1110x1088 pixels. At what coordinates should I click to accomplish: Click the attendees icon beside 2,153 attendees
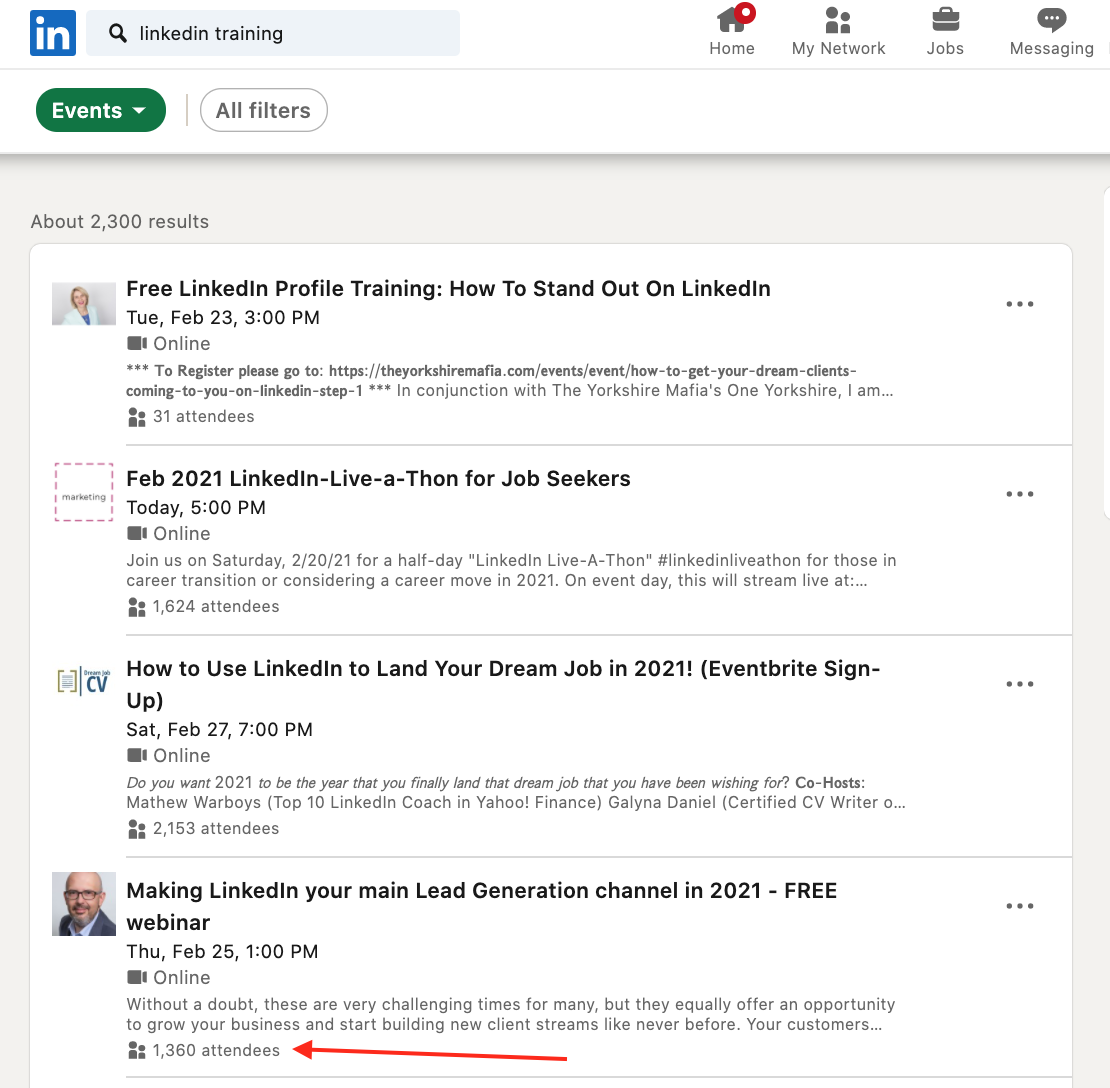[x=137, y=829]
